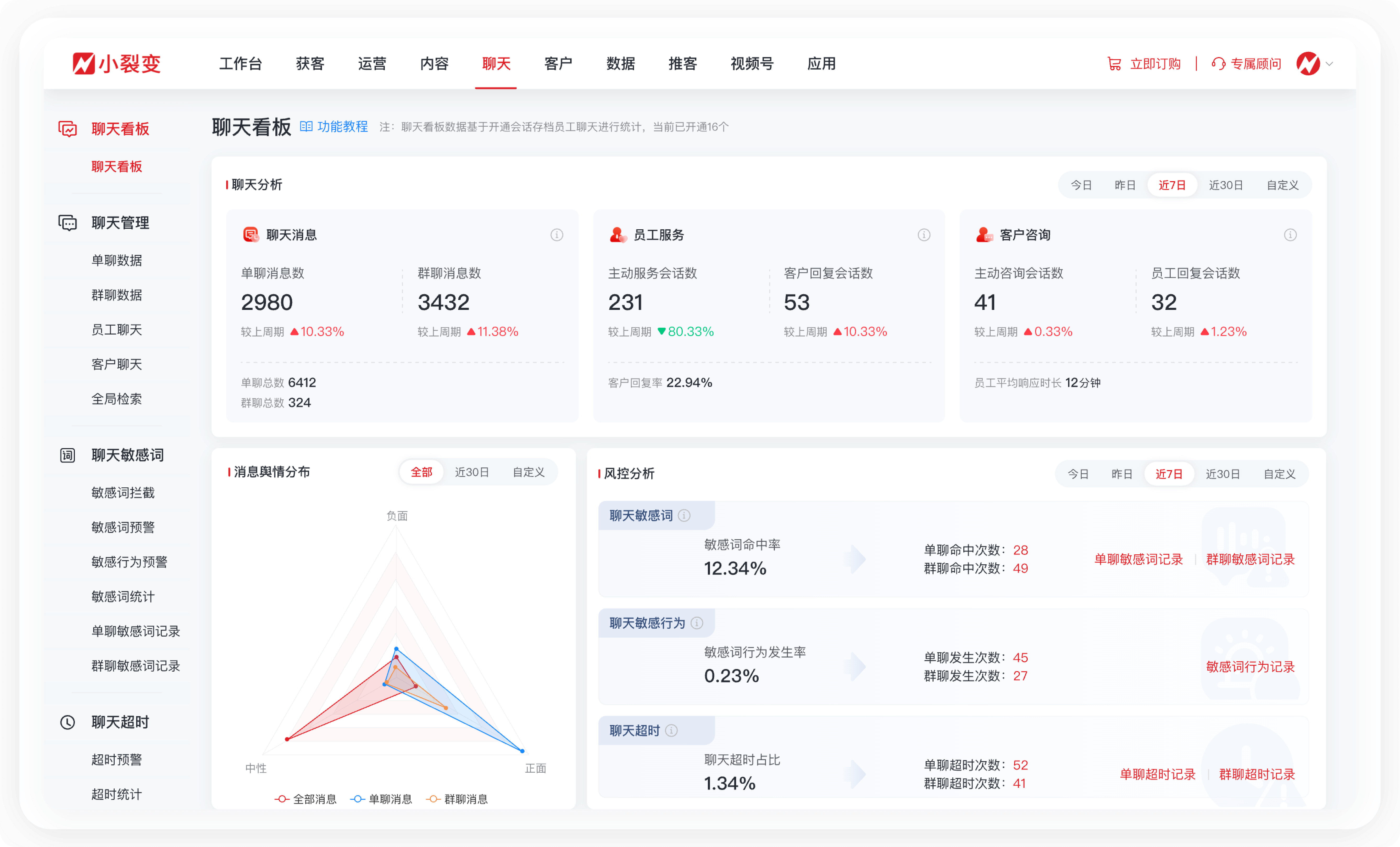The height and width of the screenshot is (847, 1400).
Task: Click info icon on 聊天消息 card
Action: pyautogui.click(x=556, y=235)
